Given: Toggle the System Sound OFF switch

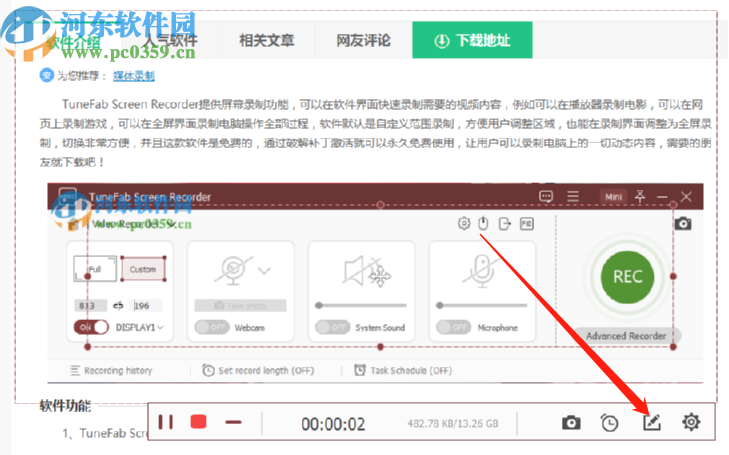Looking at the screenshot, I should point(333,327).
